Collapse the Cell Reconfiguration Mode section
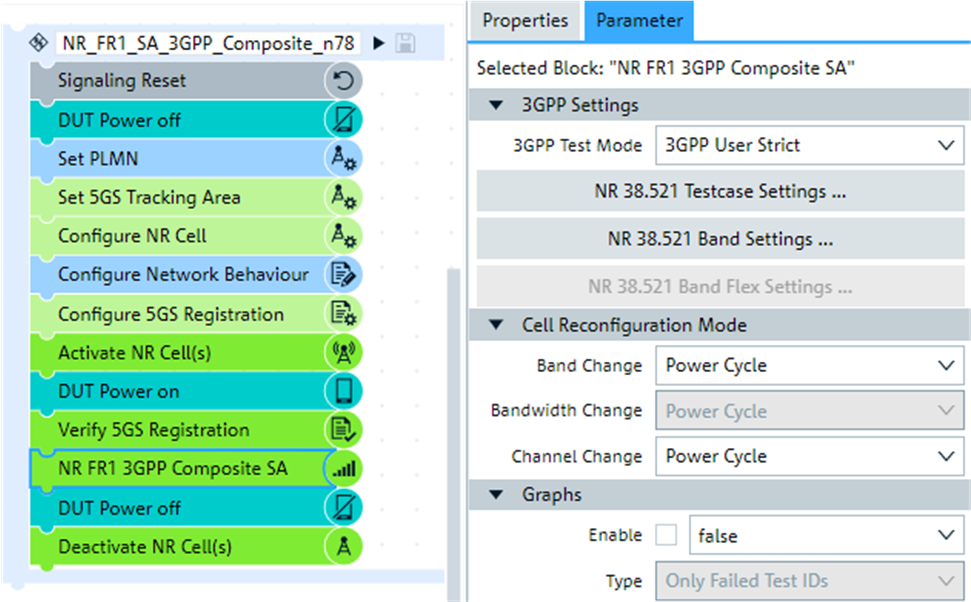This screenshot has width=971, height=602. click(x=497, y=325)
